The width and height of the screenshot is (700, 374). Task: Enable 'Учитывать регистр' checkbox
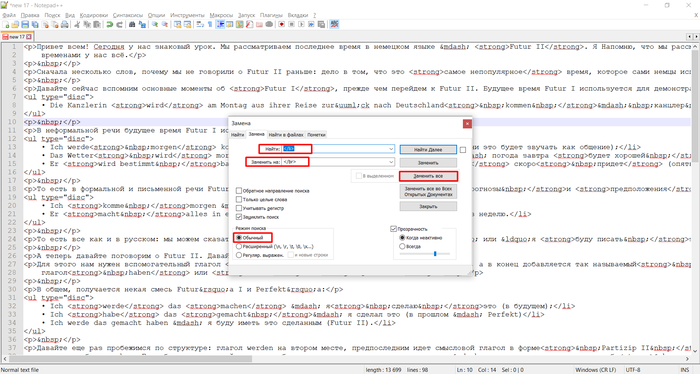pyautogui.click(x=239, y=208)
